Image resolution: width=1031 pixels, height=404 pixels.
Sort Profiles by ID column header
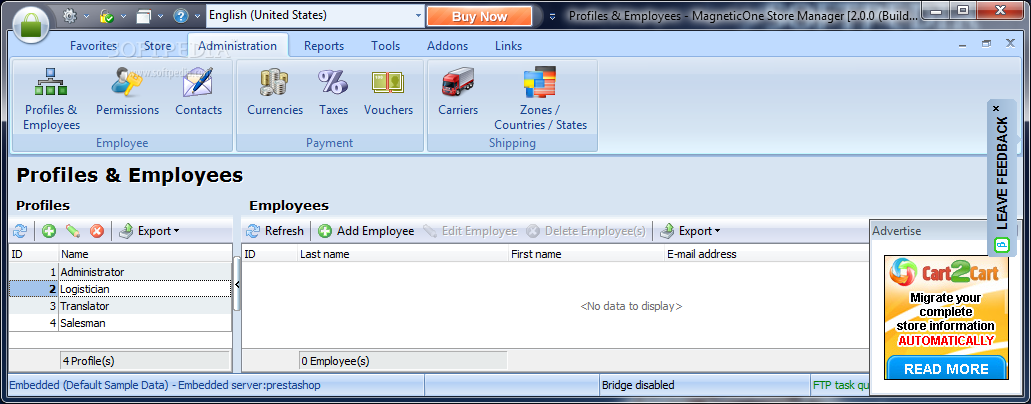pos(34,254)
